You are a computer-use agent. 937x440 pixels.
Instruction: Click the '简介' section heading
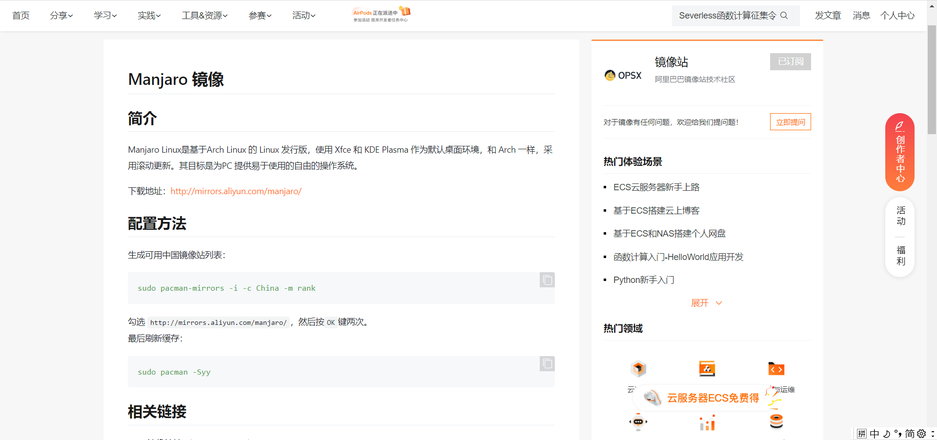(x=142, y=118)
